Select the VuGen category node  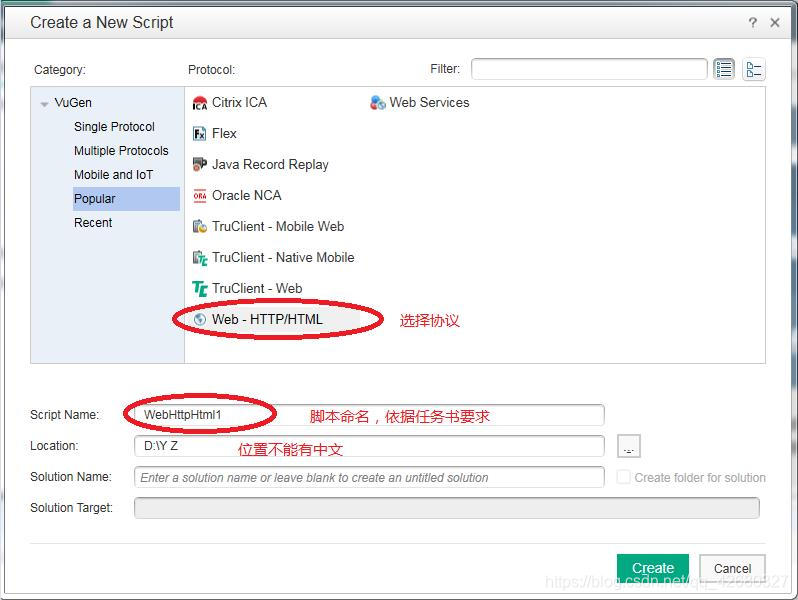(x=73, y=103)
